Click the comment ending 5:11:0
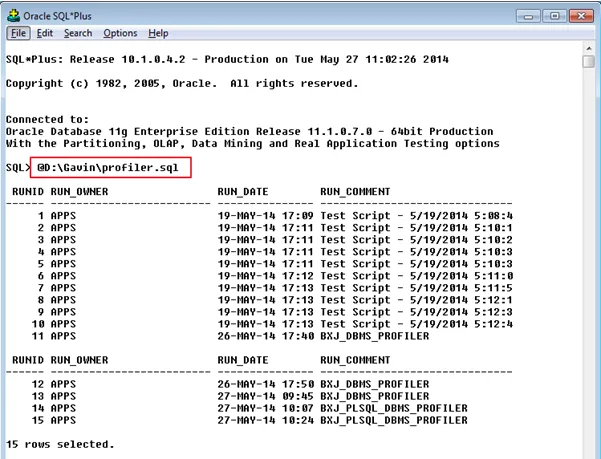This screenshot has height=459, width=601. tap(417, 276)
